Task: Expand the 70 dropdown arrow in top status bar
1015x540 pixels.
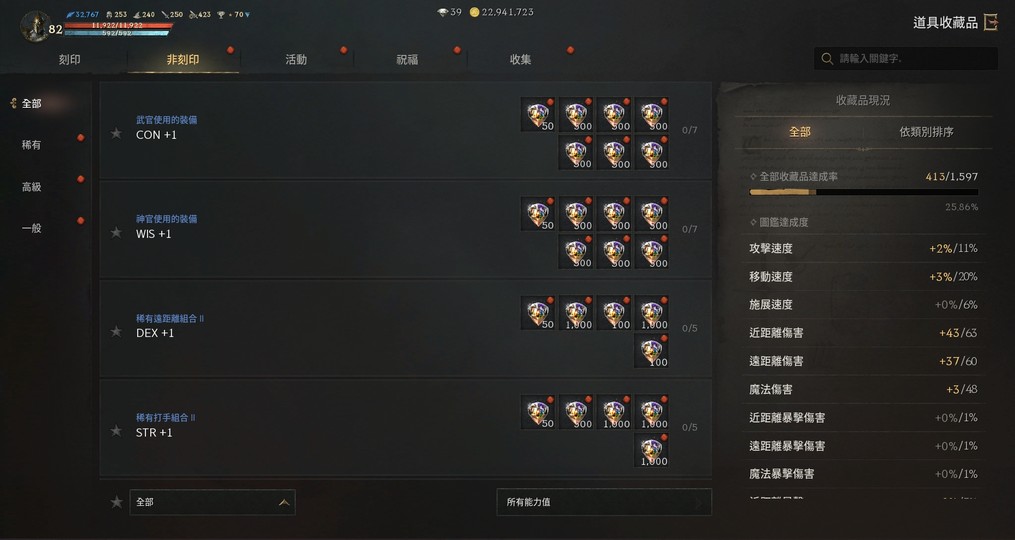Action: (x=247, y=15)
